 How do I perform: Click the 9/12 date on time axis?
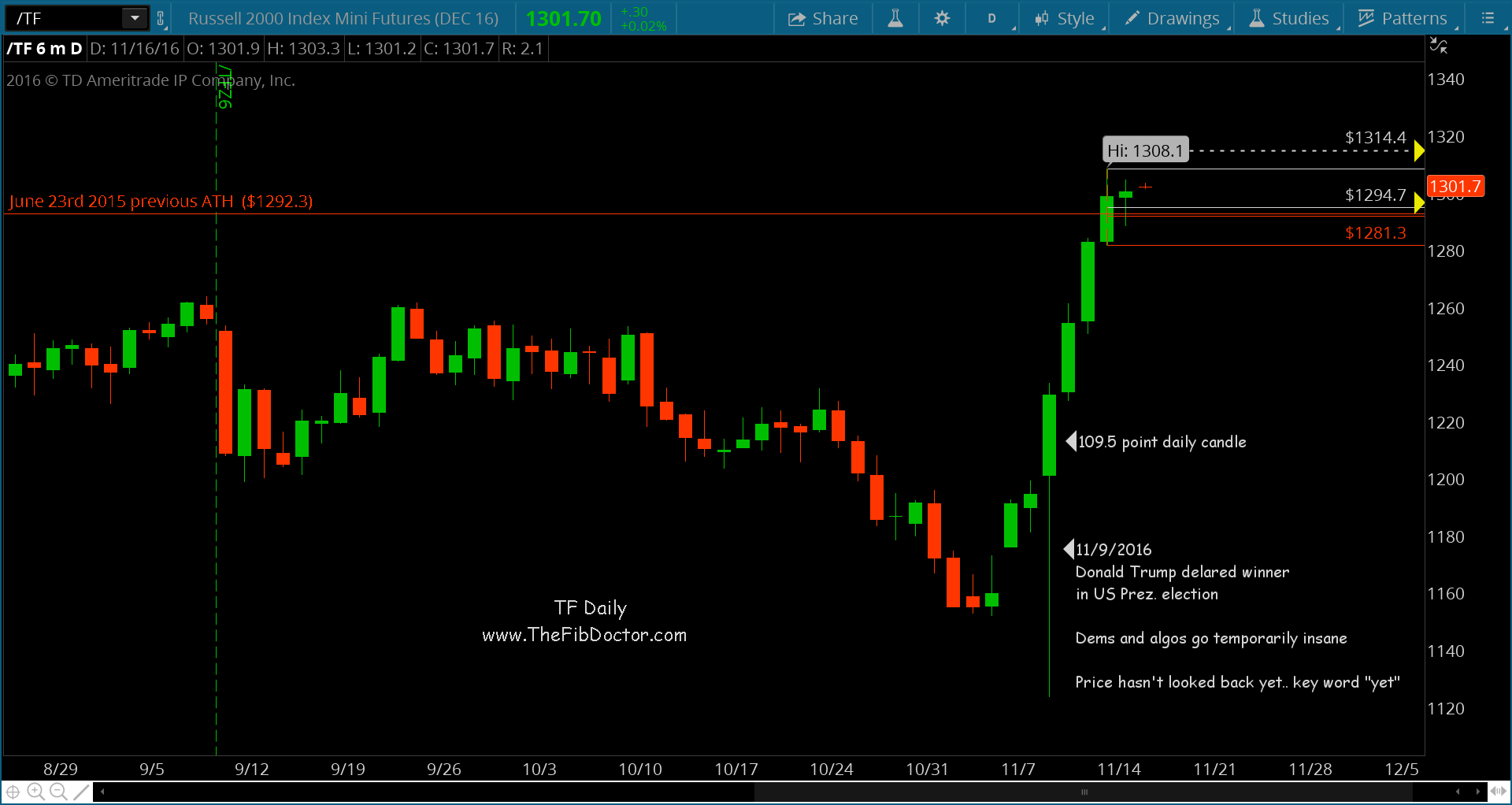point(252,769)
